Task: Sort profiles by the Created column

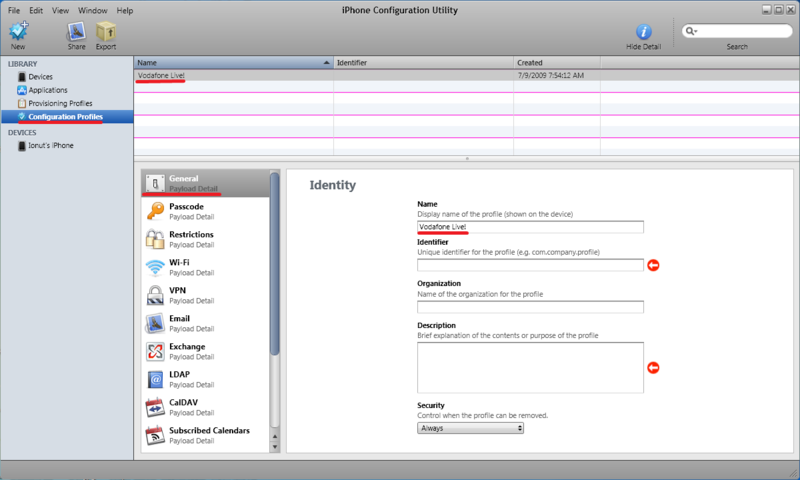Action: click(x=557, y=63)
